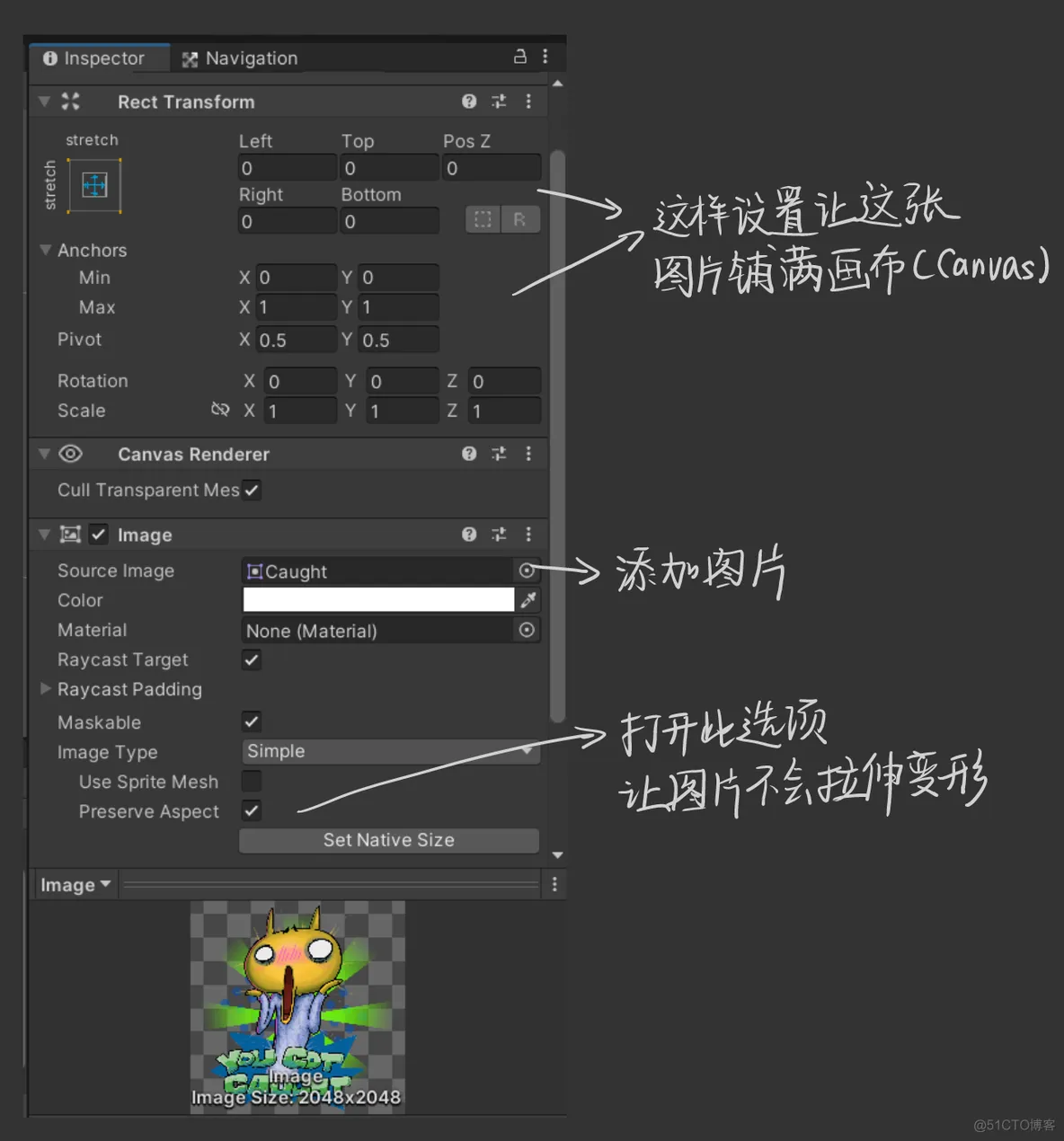The width and height of the screenshot is (1064, 1141).
Task: Open Image Type Simple dropdown
Action: pos(390,751)
